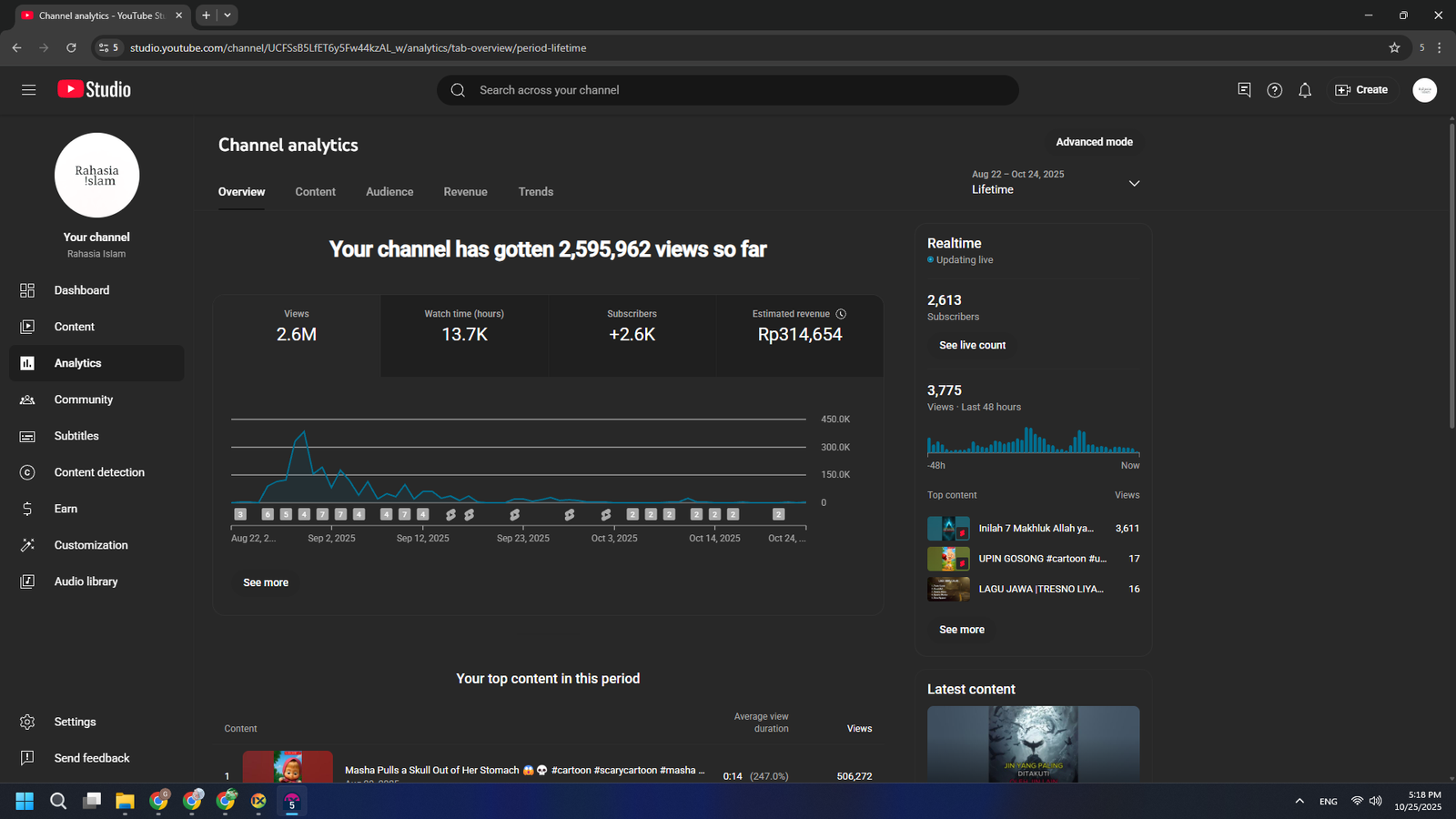
Task: Bookmark this page with the star icon
Action: click(1394, 47)
